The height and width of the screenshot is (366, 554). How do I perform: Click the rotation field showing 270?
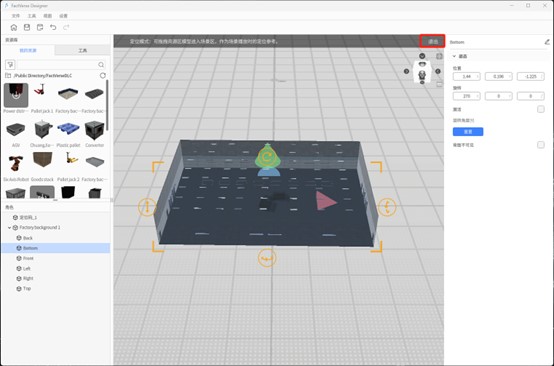(466, 96)
